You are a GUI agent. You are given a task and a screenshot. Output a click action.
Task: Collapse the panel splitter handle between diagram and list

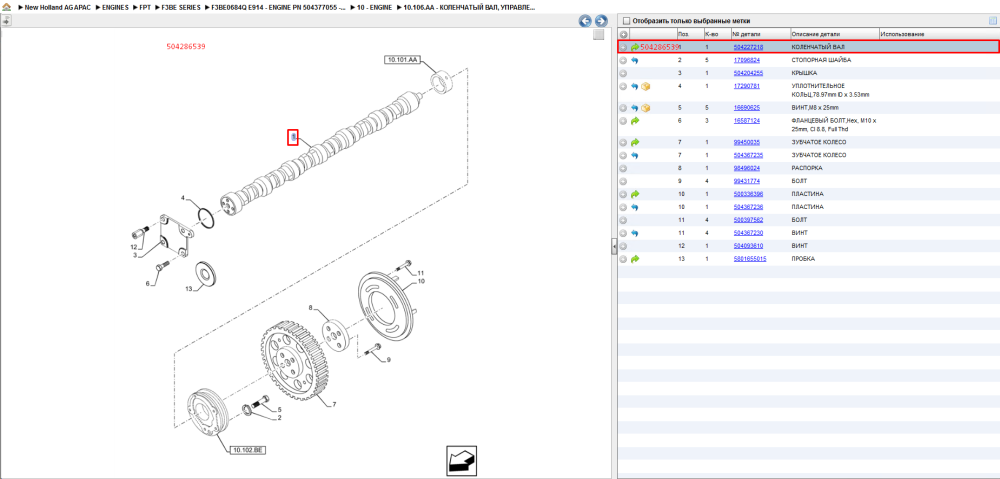point(614,246)
